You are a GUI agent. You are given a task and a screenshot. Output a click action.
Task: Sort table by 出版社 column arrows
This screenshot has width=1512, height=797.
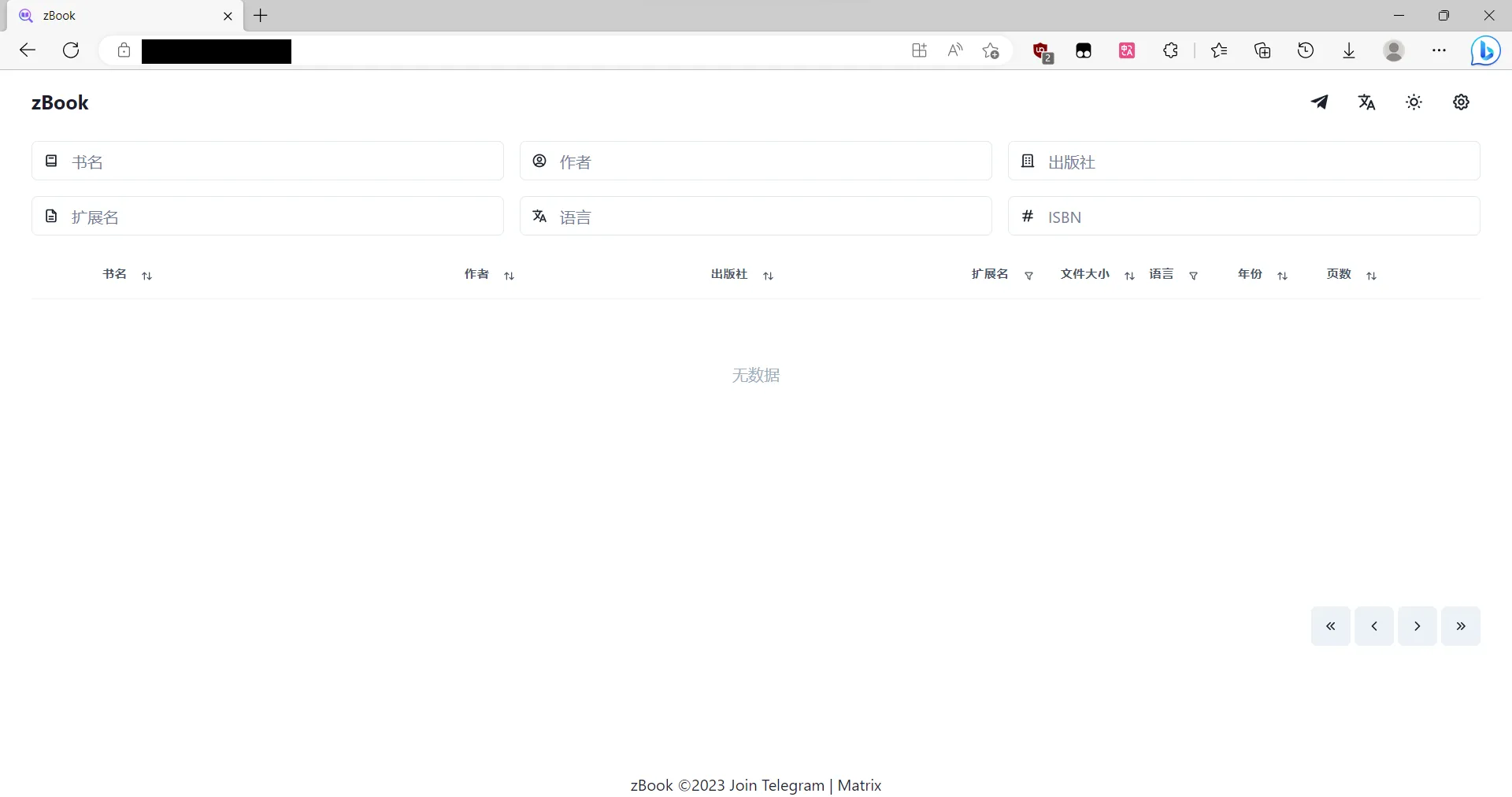(x=768, y=276)
